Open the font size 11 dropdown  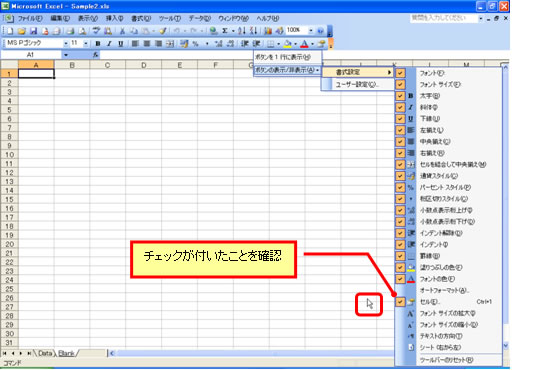tap(86, 44)
